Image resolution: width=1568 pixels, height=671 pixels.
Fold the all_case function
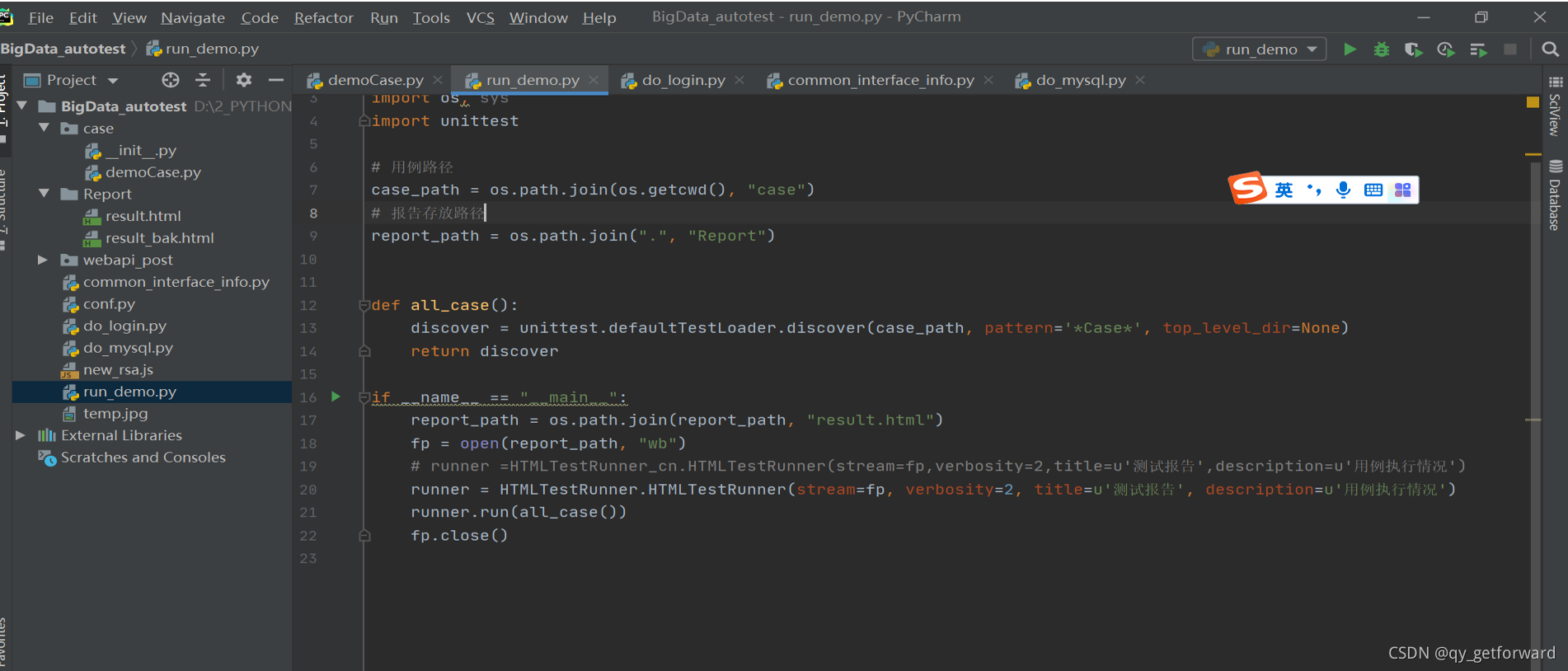pos(364,305)
